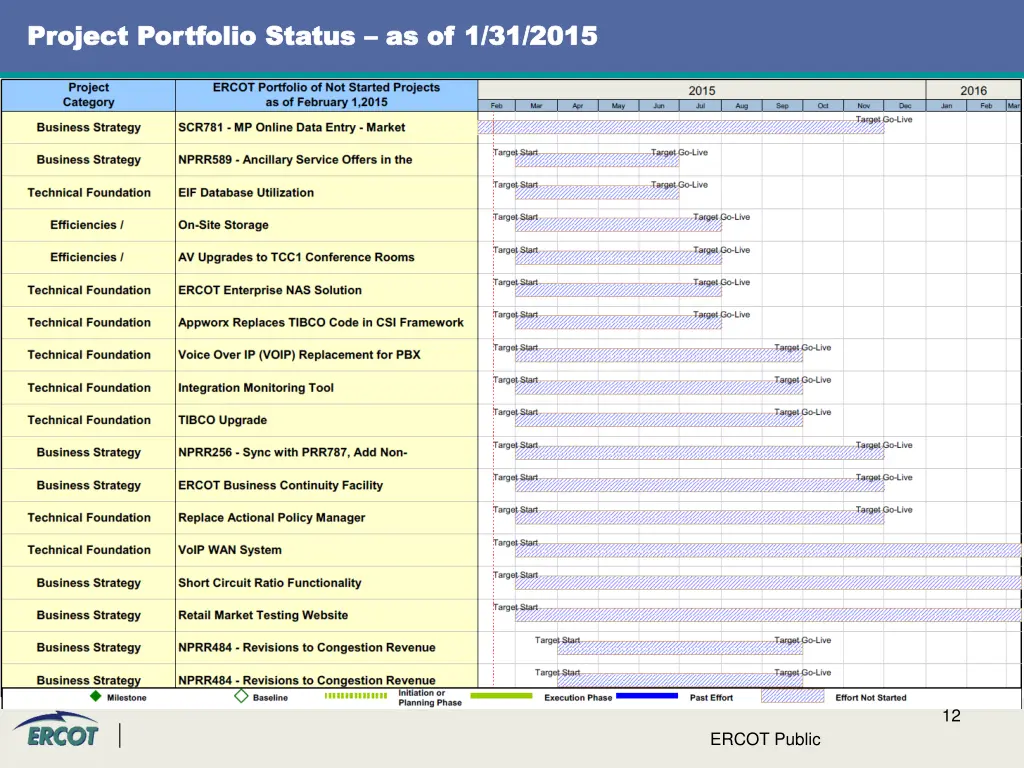Viewport: 1024px width, 768px height.
Task: Click the Nov month header
Action: tap(863, 105)
